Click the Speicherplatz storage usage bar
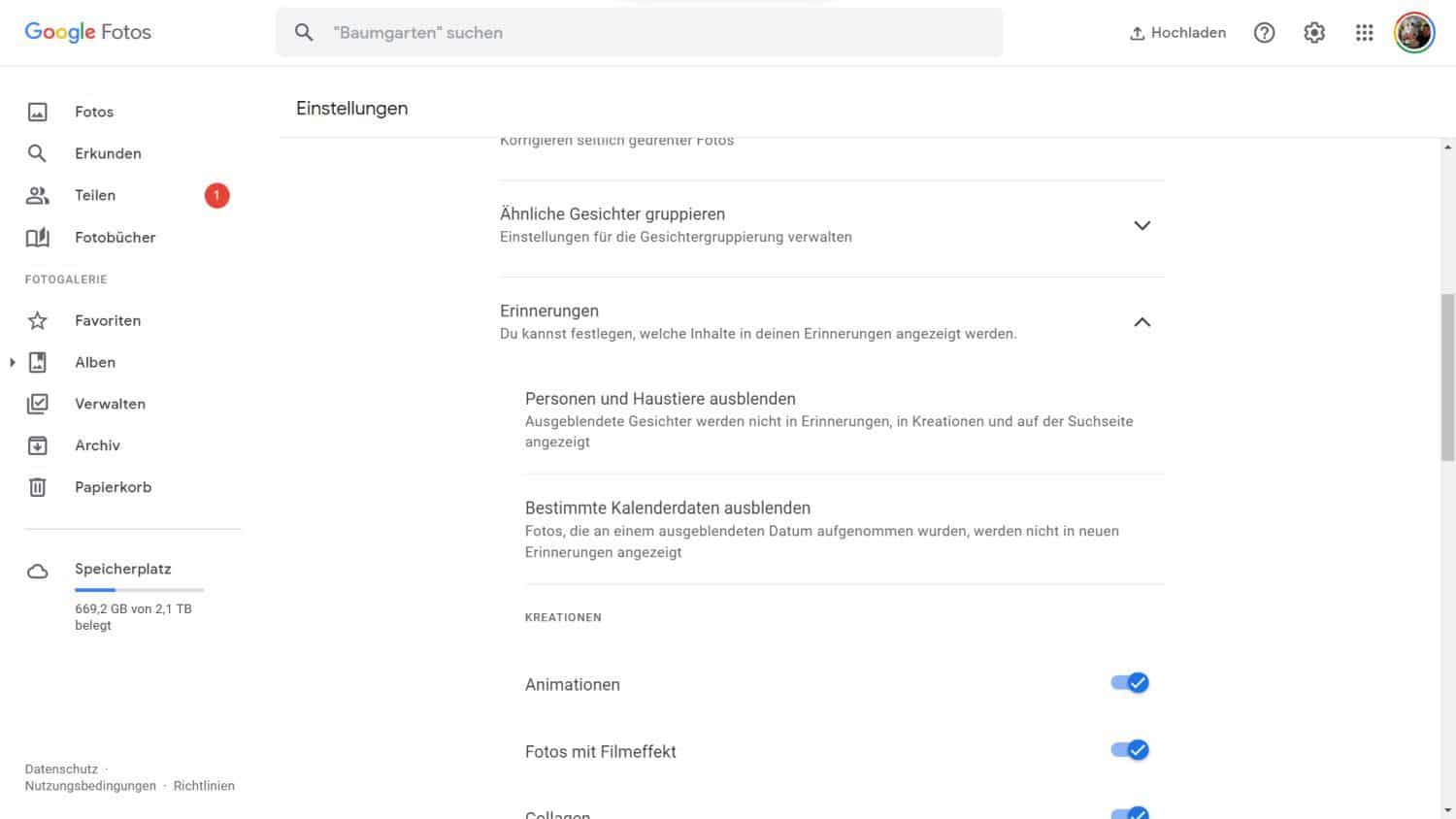1456x819 pixels. pyautogui.click(x=139, y=589)
